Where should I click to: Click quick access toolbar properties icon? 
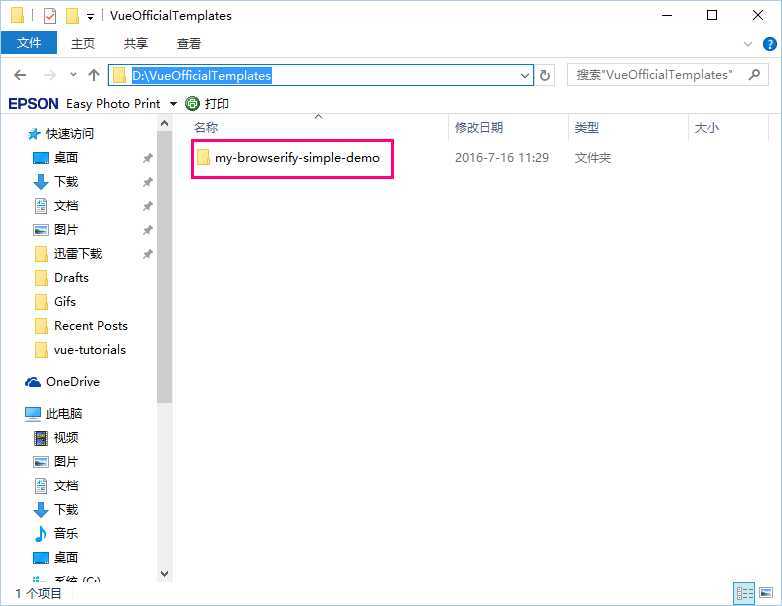[50, 16]
